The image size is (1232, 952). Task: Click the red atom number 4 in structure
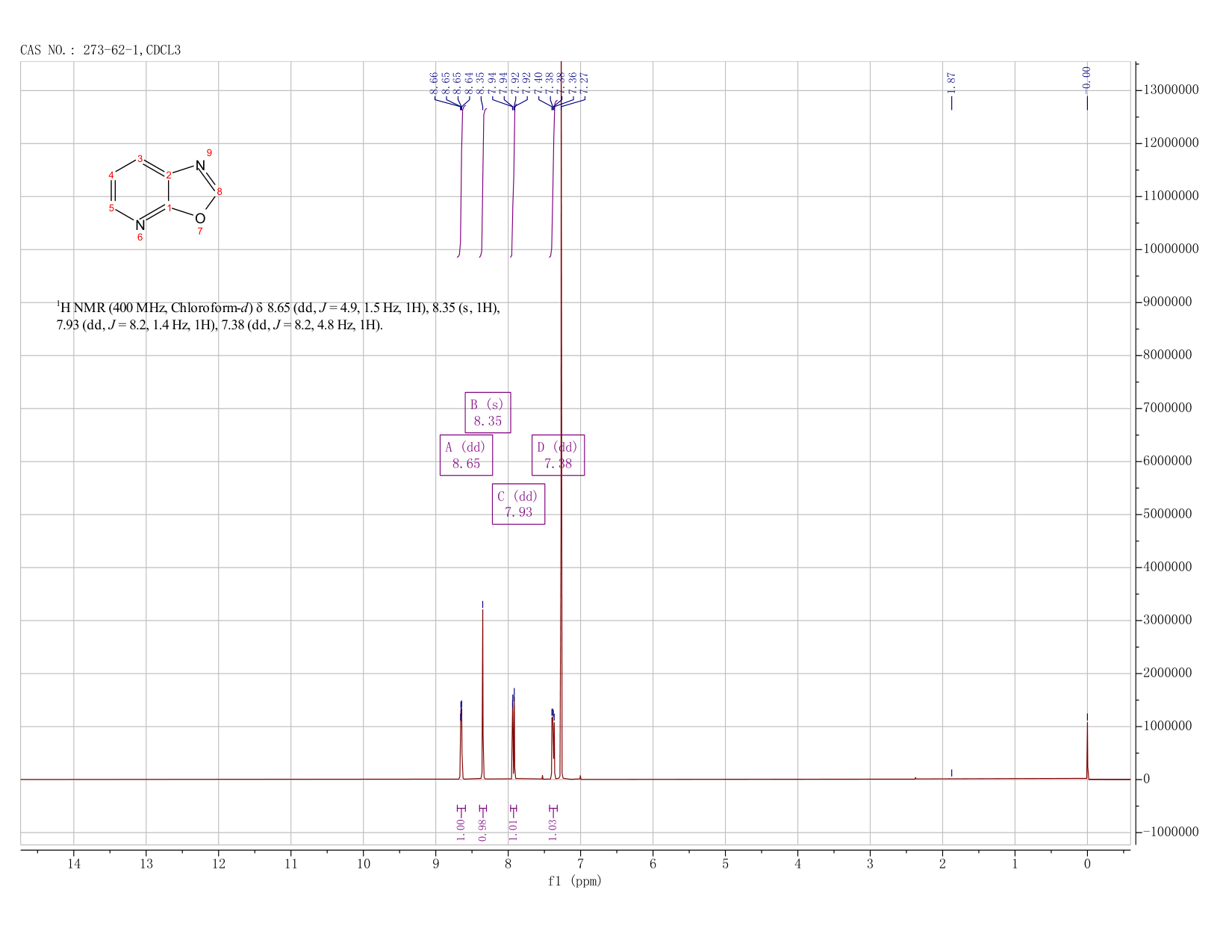(111, 175)
